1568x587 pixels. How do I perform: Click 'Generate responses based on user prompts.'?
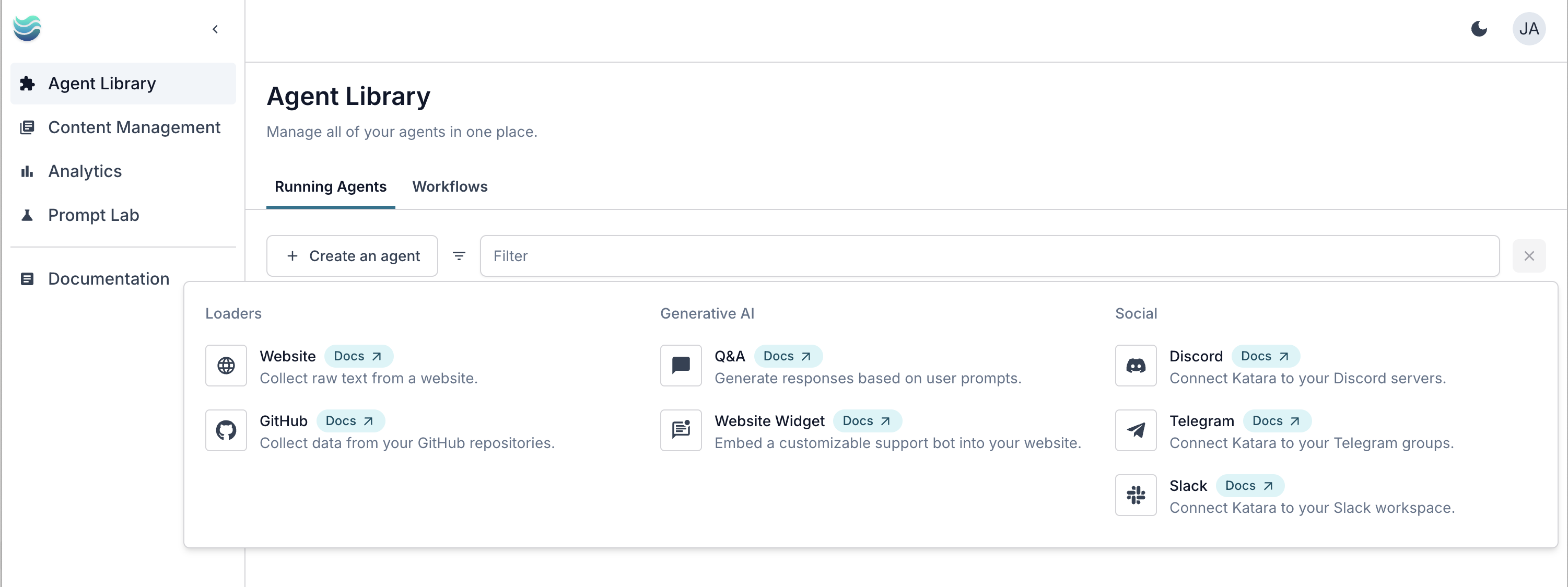tap(868, 378)
